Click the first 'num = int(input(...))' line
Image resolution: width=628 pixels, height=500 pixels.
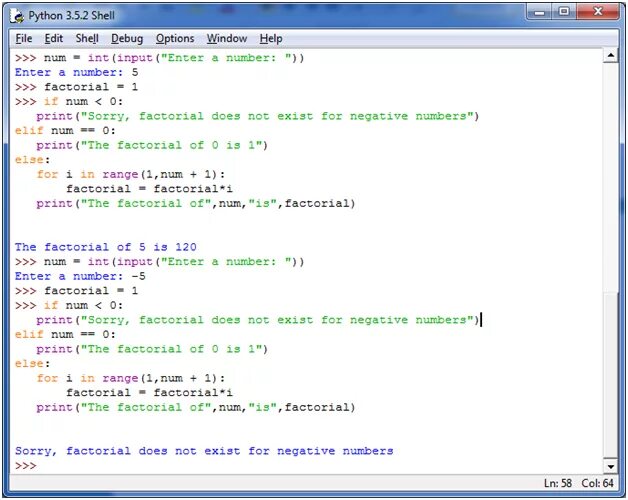click(x=160, y=58)
